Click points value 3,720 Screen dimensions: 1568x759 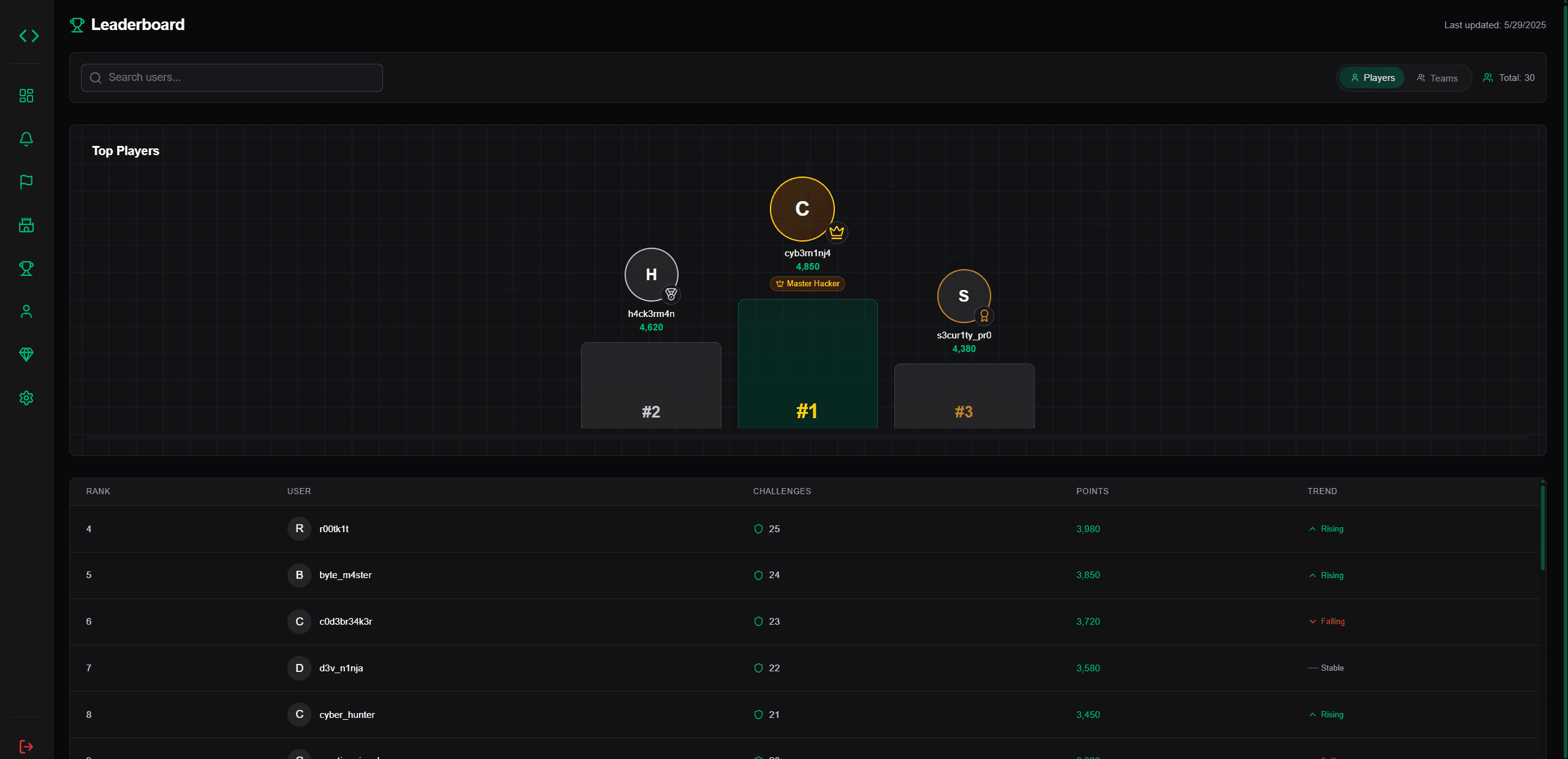(x=1088, y=622)
